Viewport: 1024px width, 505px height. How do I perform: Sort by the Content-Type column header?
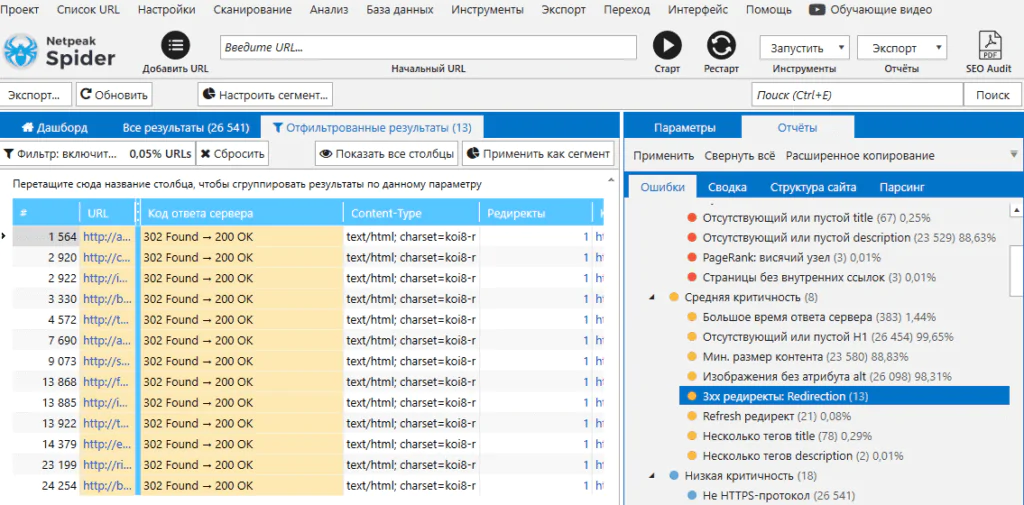pos(411,214)
